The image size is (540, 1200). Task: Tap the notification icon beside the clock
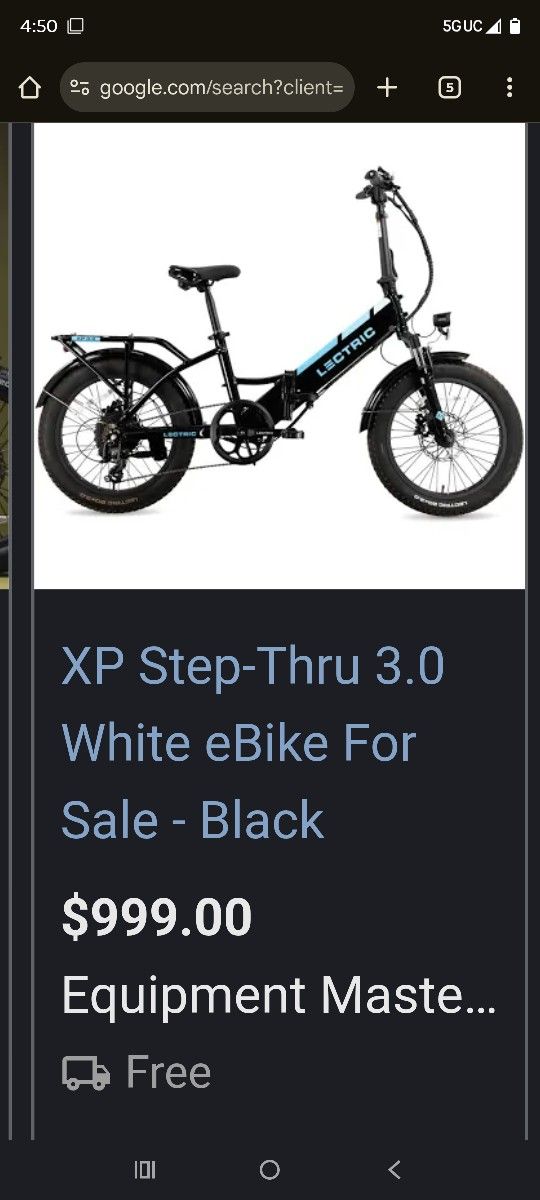click(x=75, y=27)
